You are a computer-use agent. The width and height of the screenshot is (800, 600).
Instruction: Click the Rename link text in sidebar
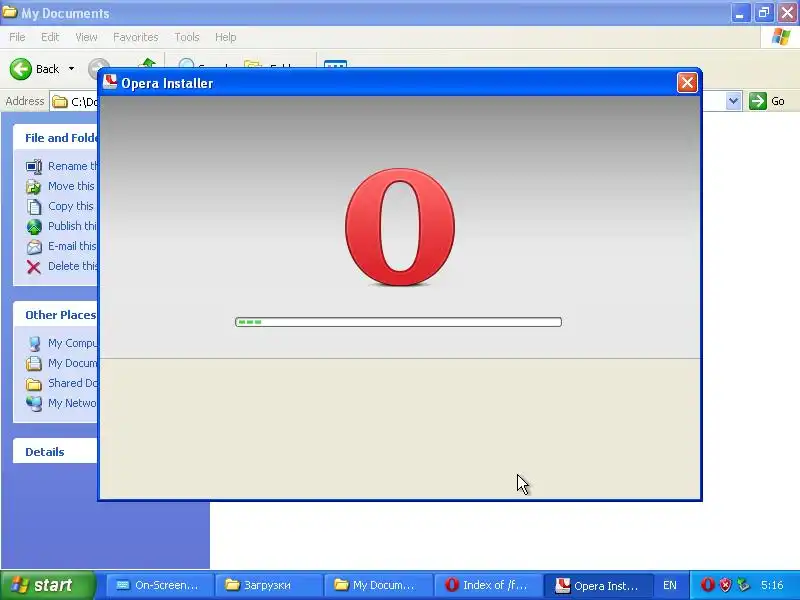[72, 166]
